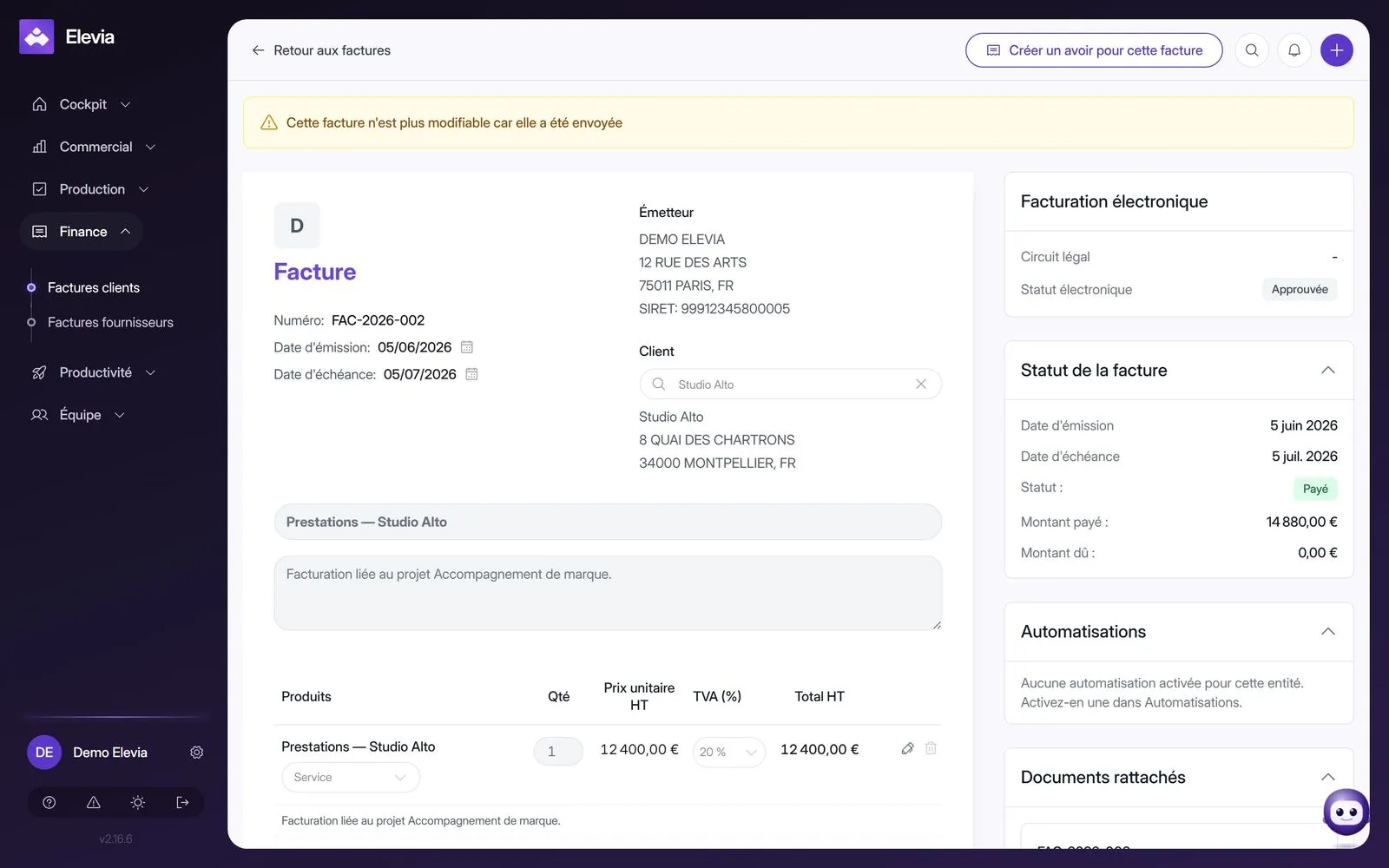Click the DE avatar
This screenshot has height=868, width=1389.
44,753
